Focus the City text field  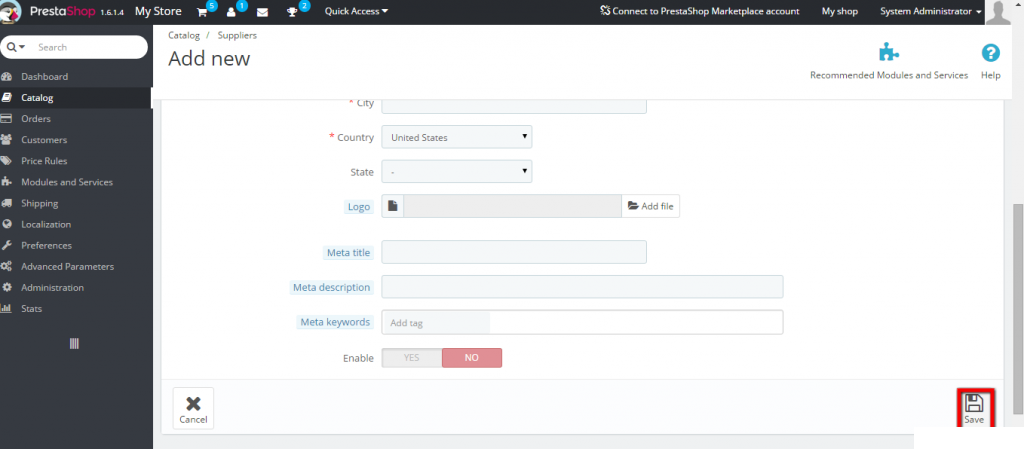click(514, 105)
